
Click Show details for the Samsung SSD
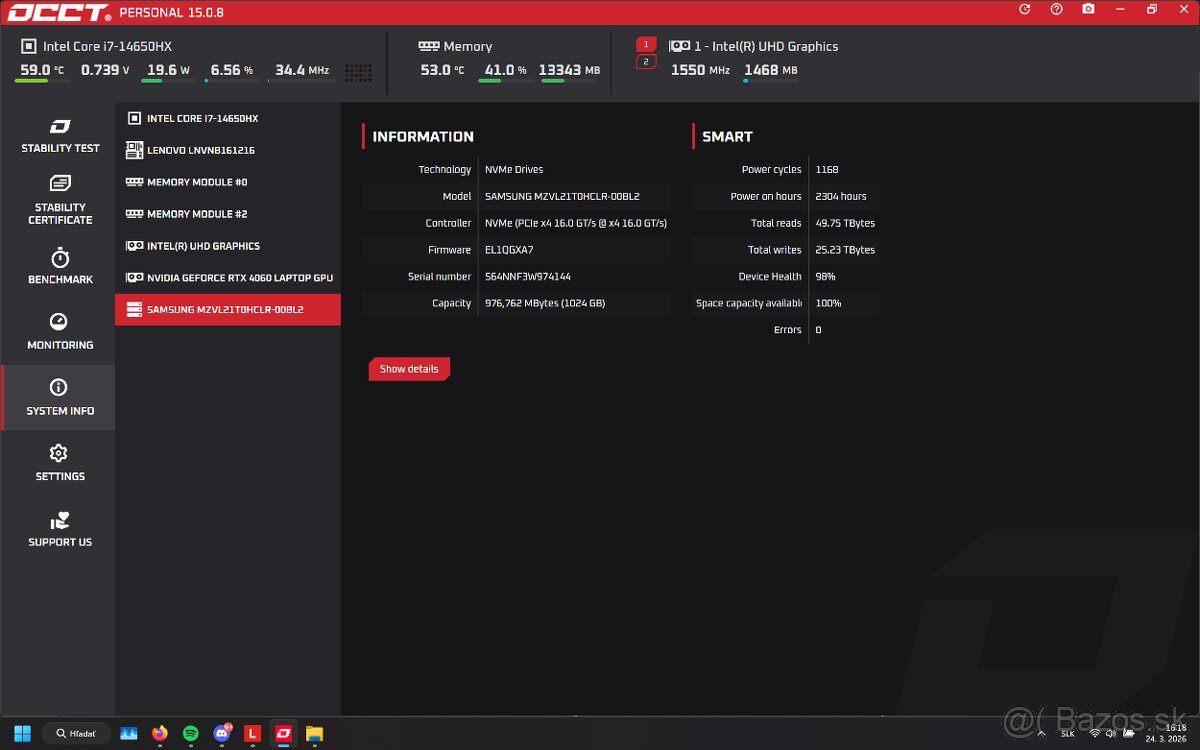click(x=409, y=368)
